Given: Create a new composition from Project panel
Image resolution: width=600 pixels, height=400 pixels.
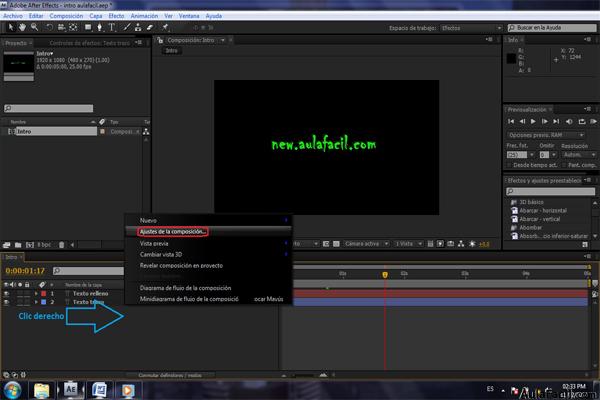Looking at the screenshot, I should click(30, 245).
